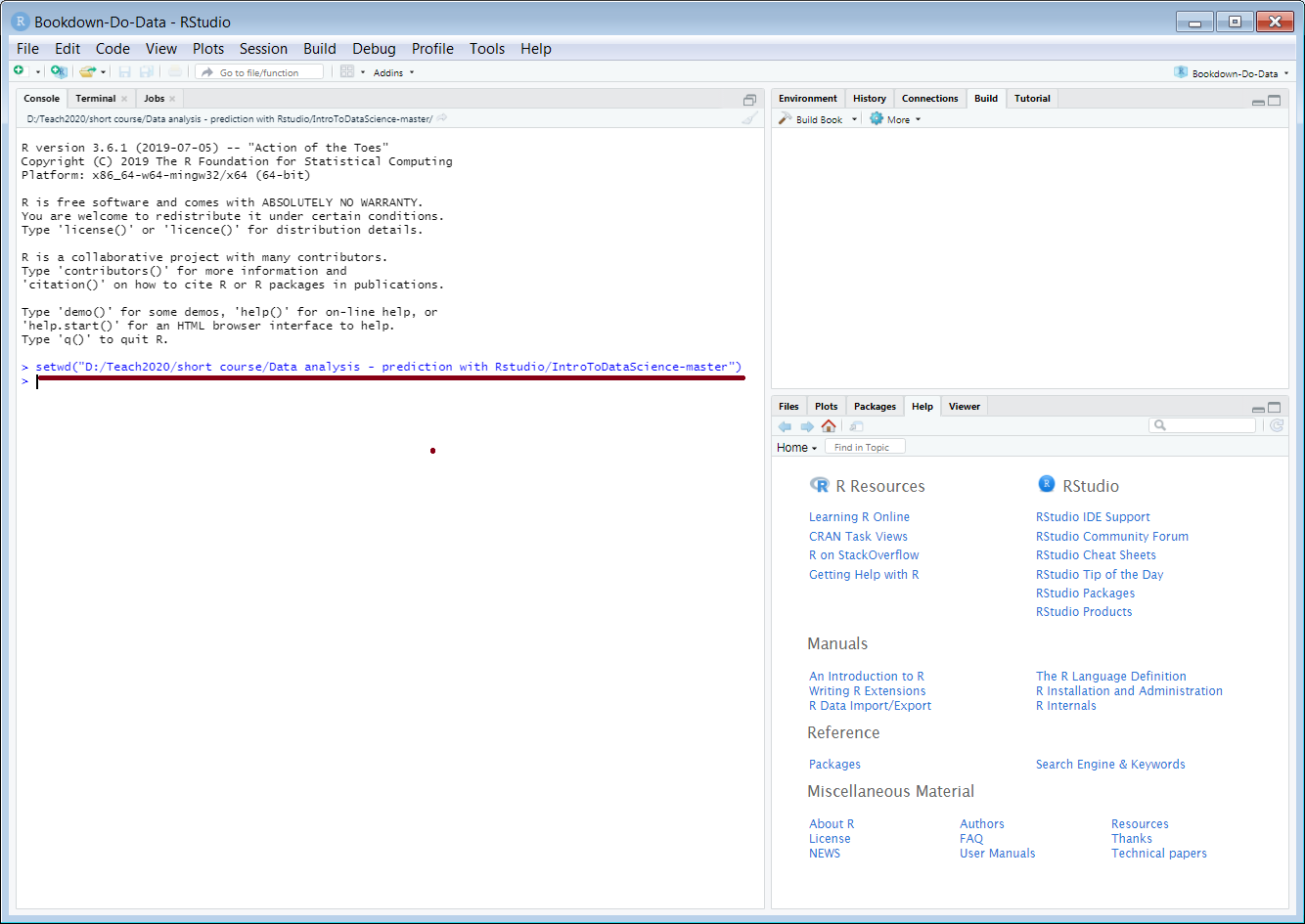
Task: Open the Packages reference link
Action: point(834,765)
